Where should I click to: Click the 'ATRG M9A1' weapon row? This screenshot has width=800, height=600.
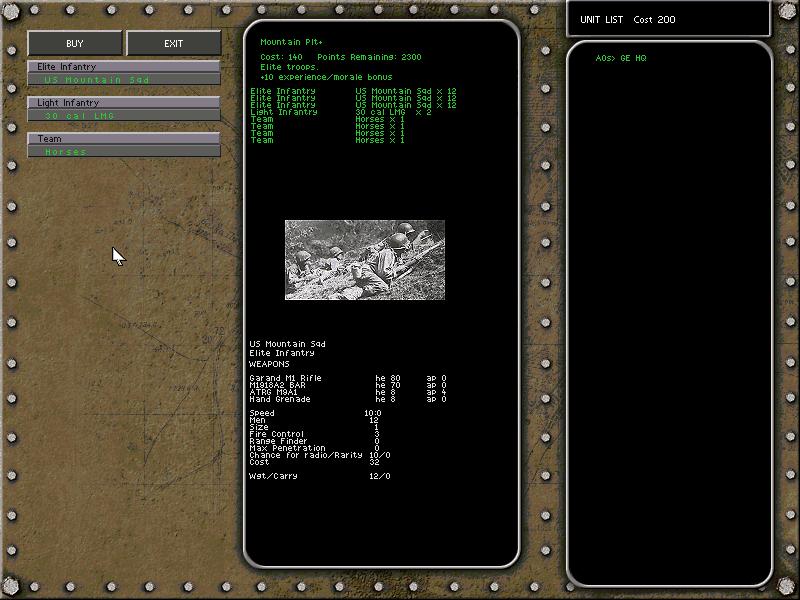[348, 392]
